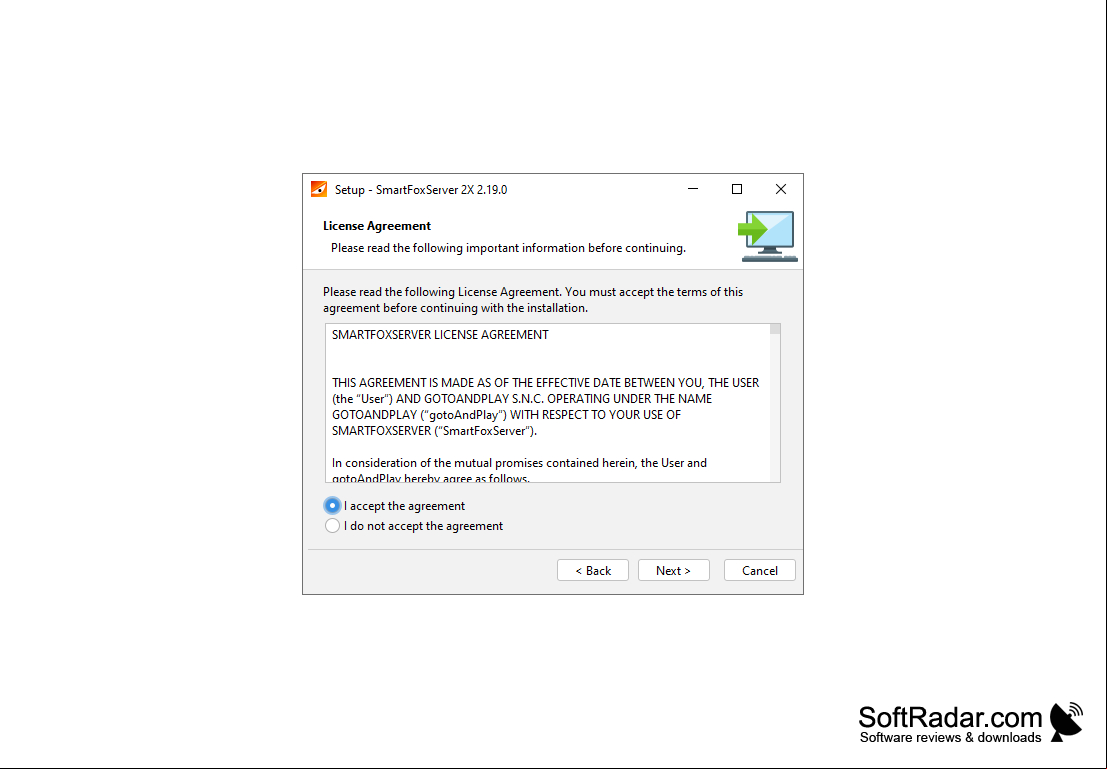Image resolution: width=1107 pixels, height=769 pixels.
Task: Click the "In consideration of the mutual promises" paragraph
Action: coord(519,470)
